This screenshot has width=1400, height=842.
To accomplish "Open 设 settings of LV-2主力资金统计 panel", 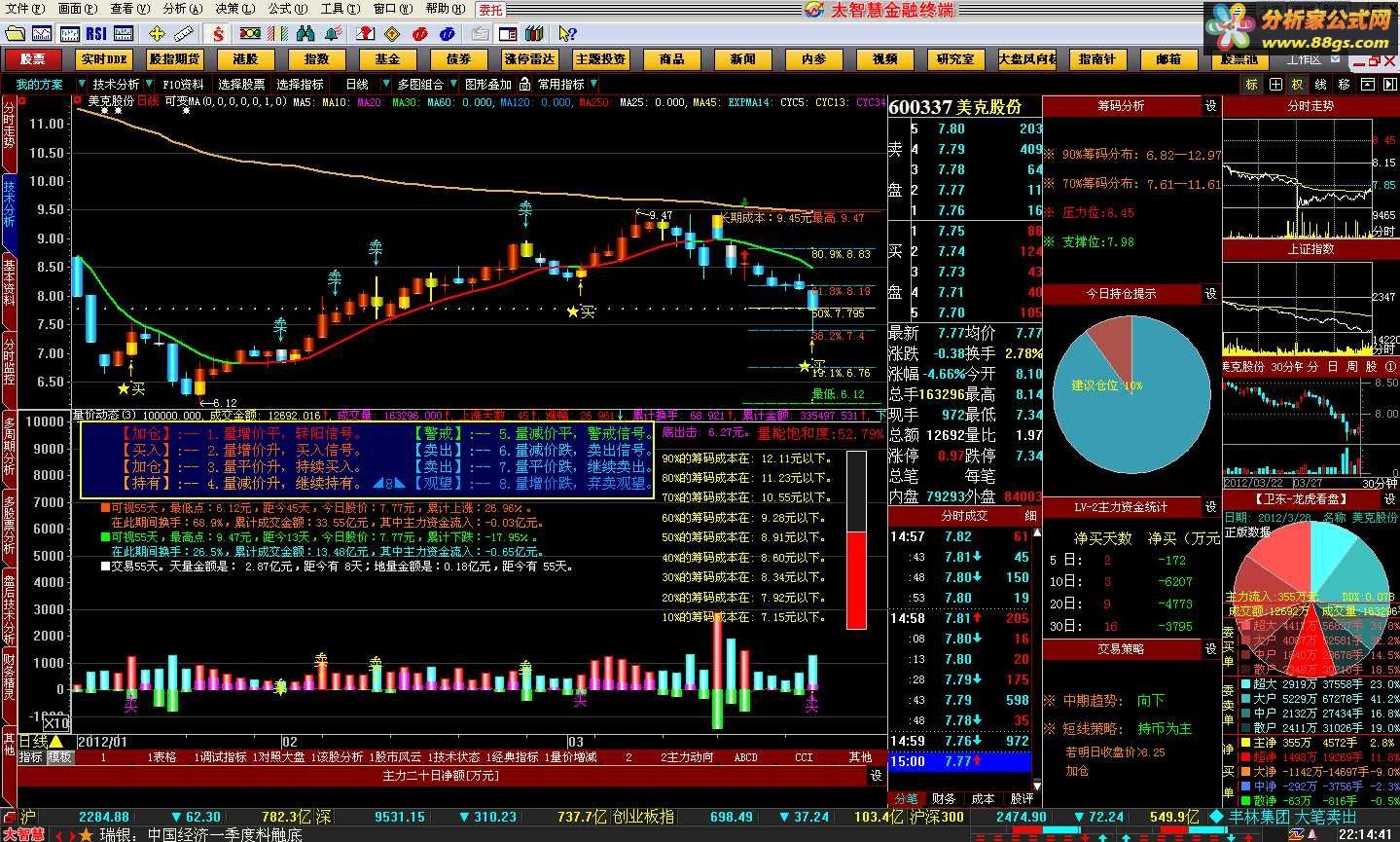I will click(x=1210, y=507).
